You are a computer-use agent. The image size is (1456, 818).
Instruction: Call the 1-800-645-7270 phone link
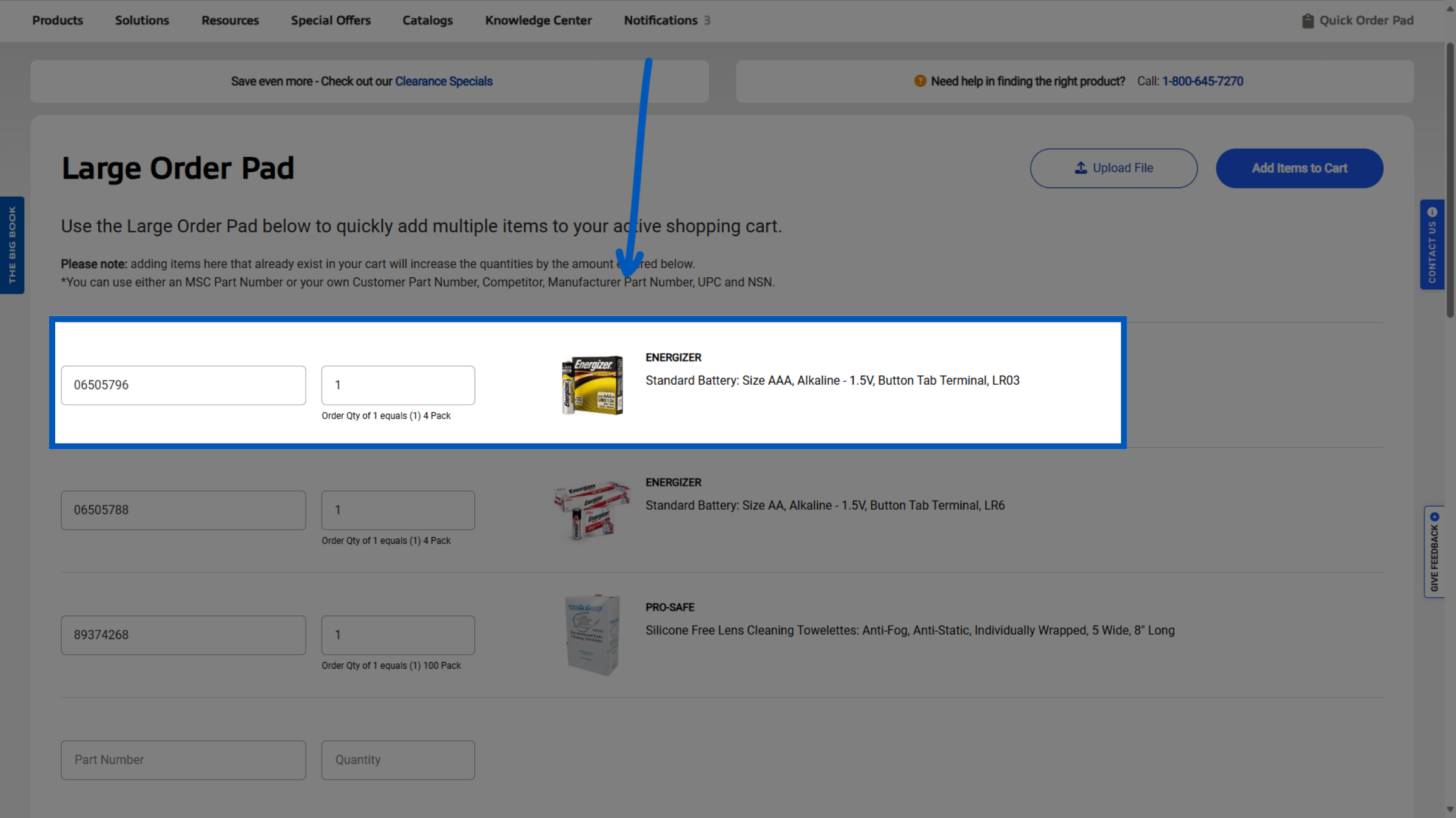pos(1202,81)
